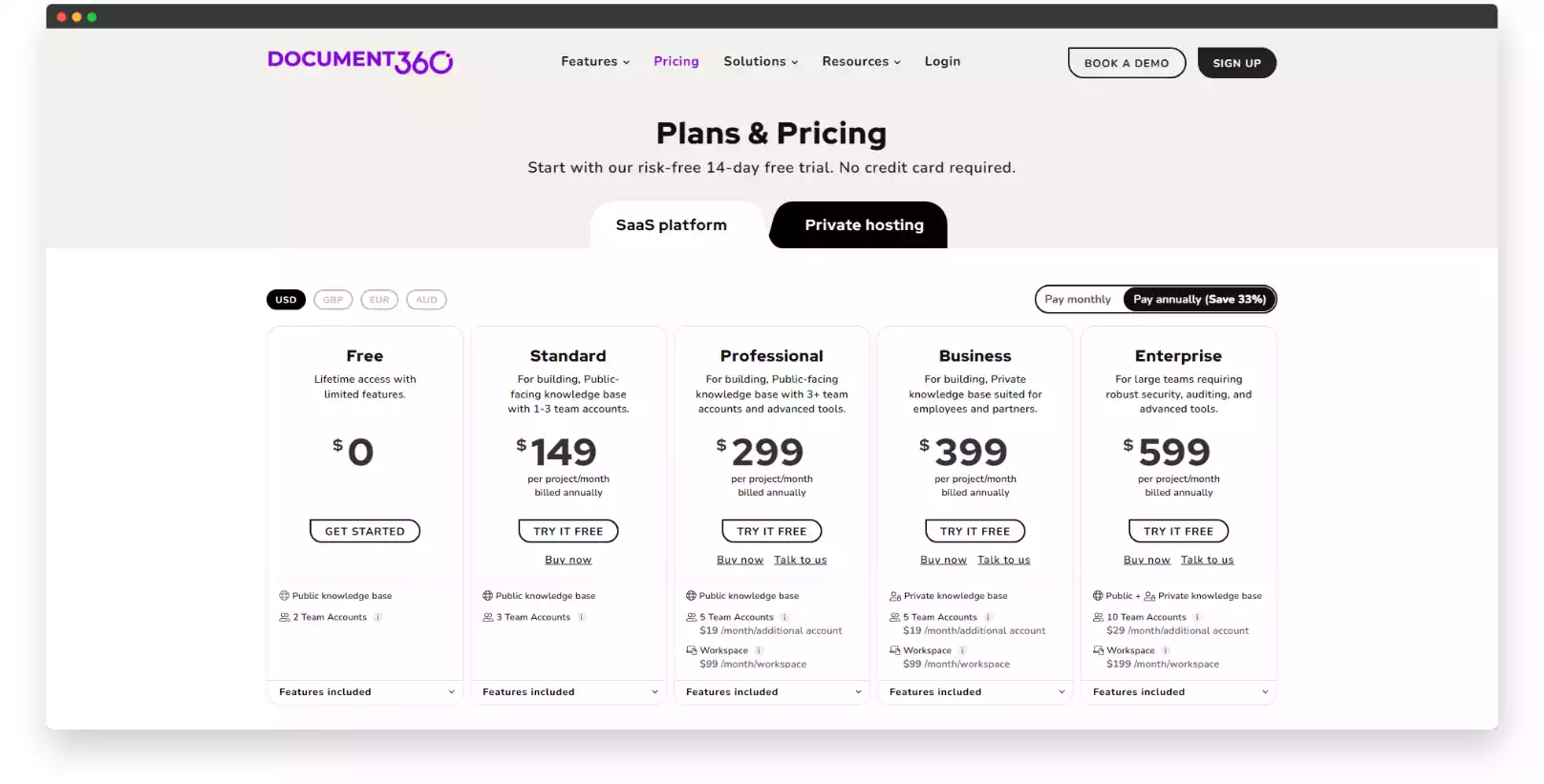This screenshot has height=784, width=1544.
Task: Click the SIGN UP button
Action: (x=1236, y=62)
